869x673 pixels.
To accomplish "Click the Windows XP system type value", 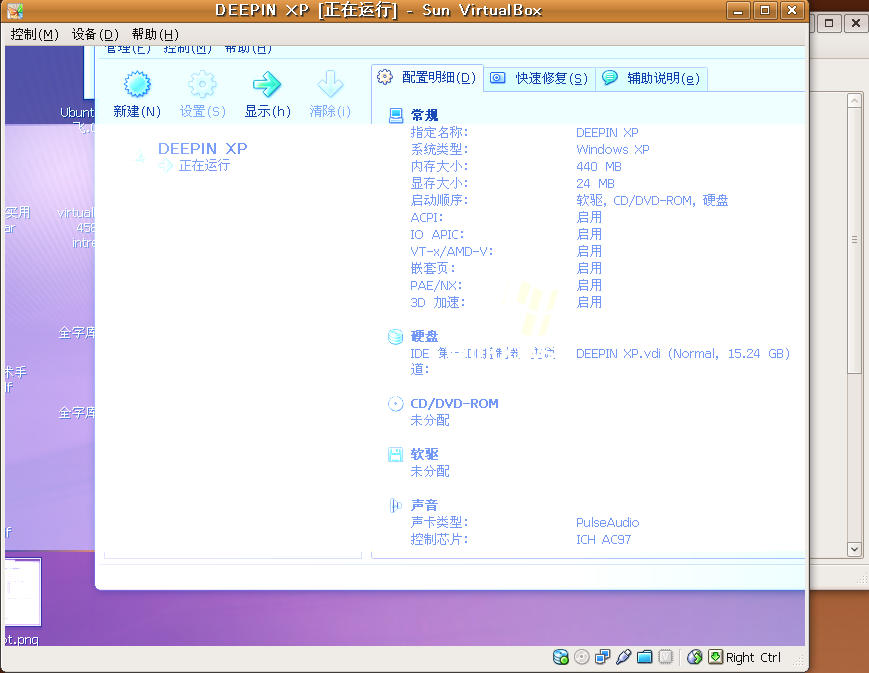I will (x=612, y=150).
